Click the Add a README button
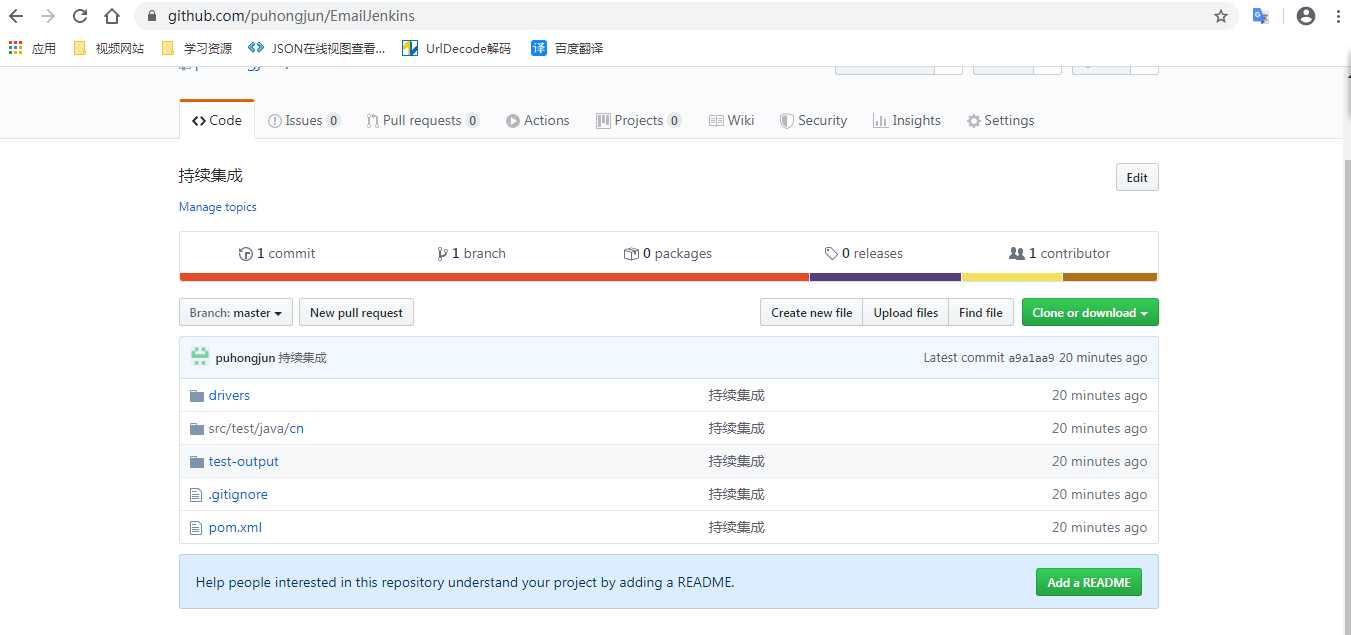Viewport: 1351px width, 635px height. pyautogui.click(x=1088, y=582)
